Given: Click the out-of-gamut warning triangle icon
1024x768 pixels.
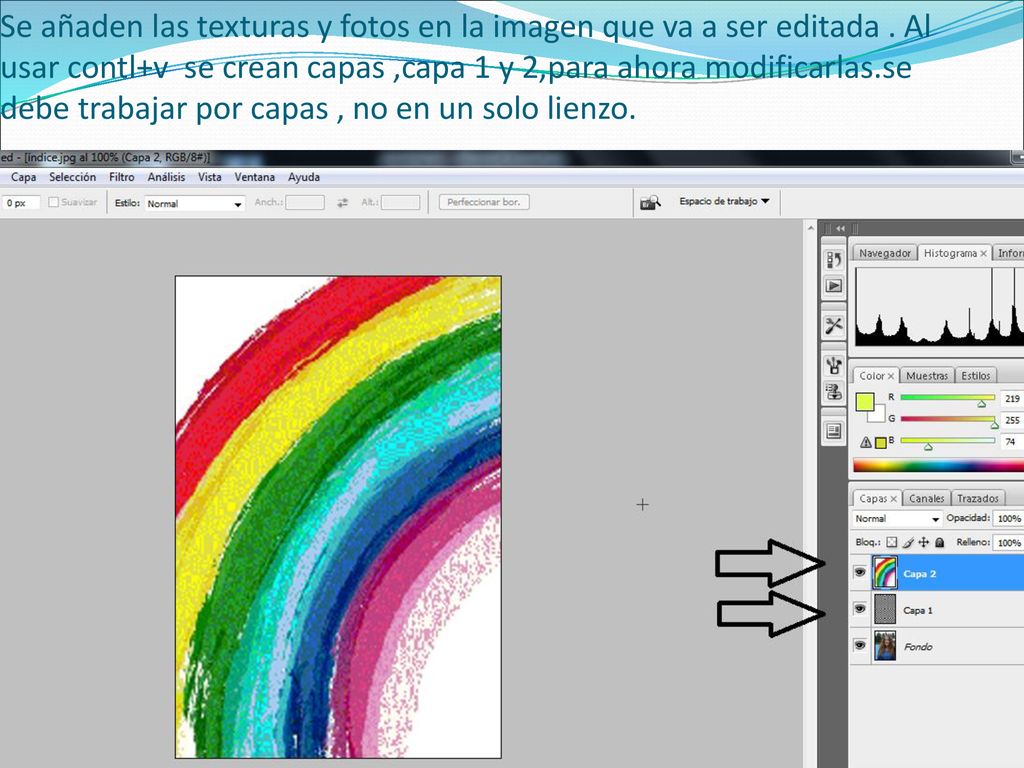Looking at the screenshot, I should [x=866, y=442].
